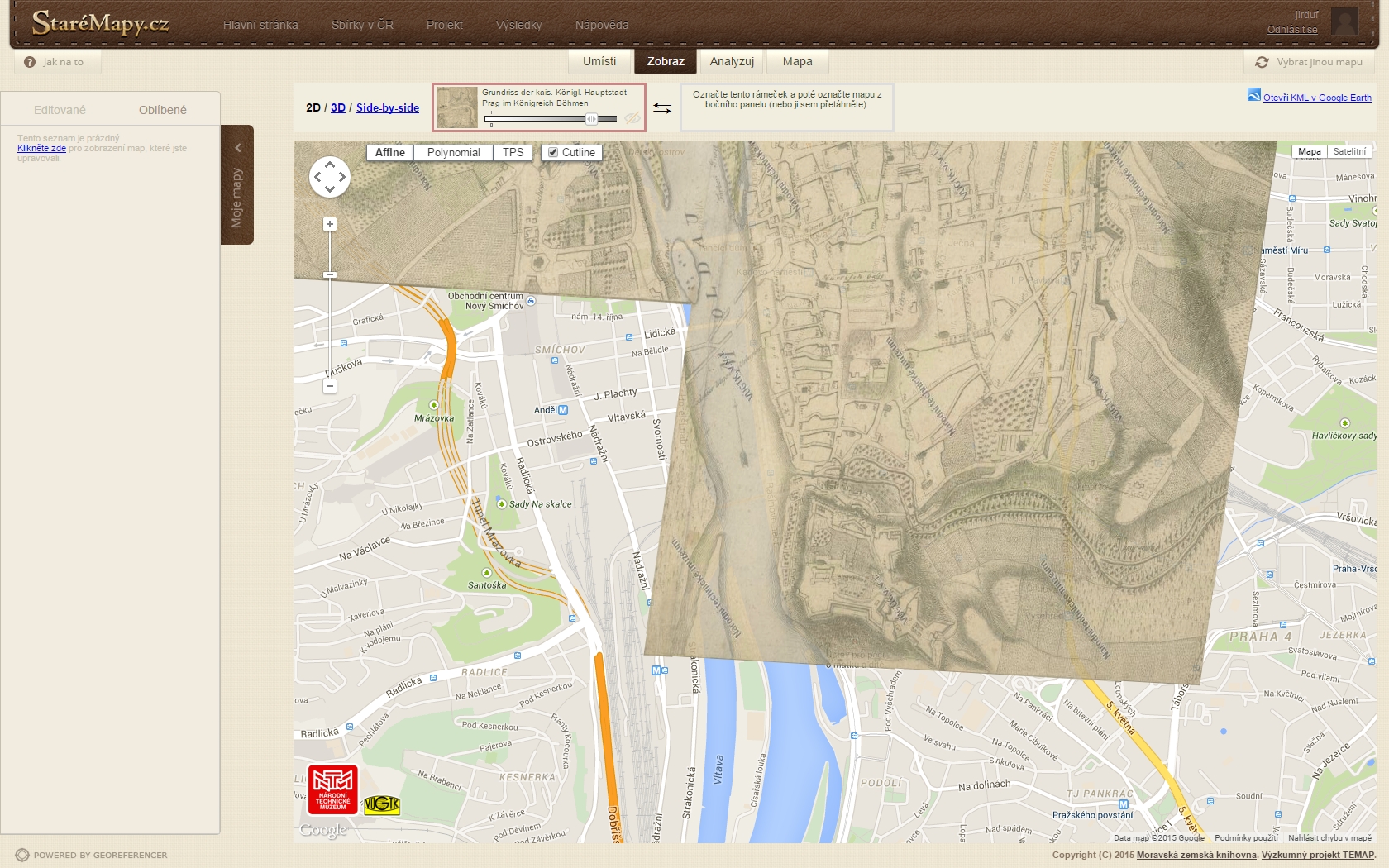
Task: Click the Národní technické muzeum logo
Action: coord(332,789)
